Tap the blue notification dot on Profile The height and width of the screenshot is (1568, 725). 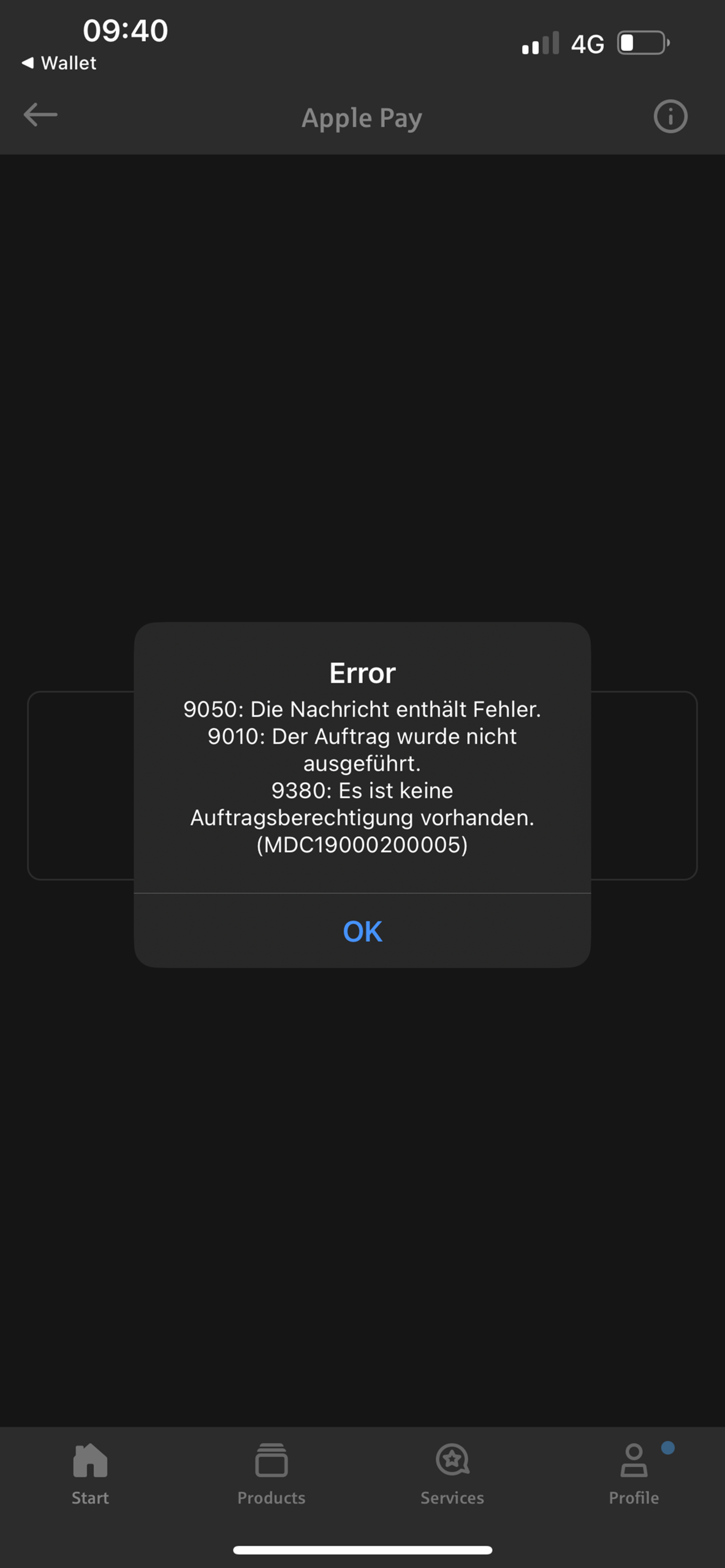(x=668, y=1447)
